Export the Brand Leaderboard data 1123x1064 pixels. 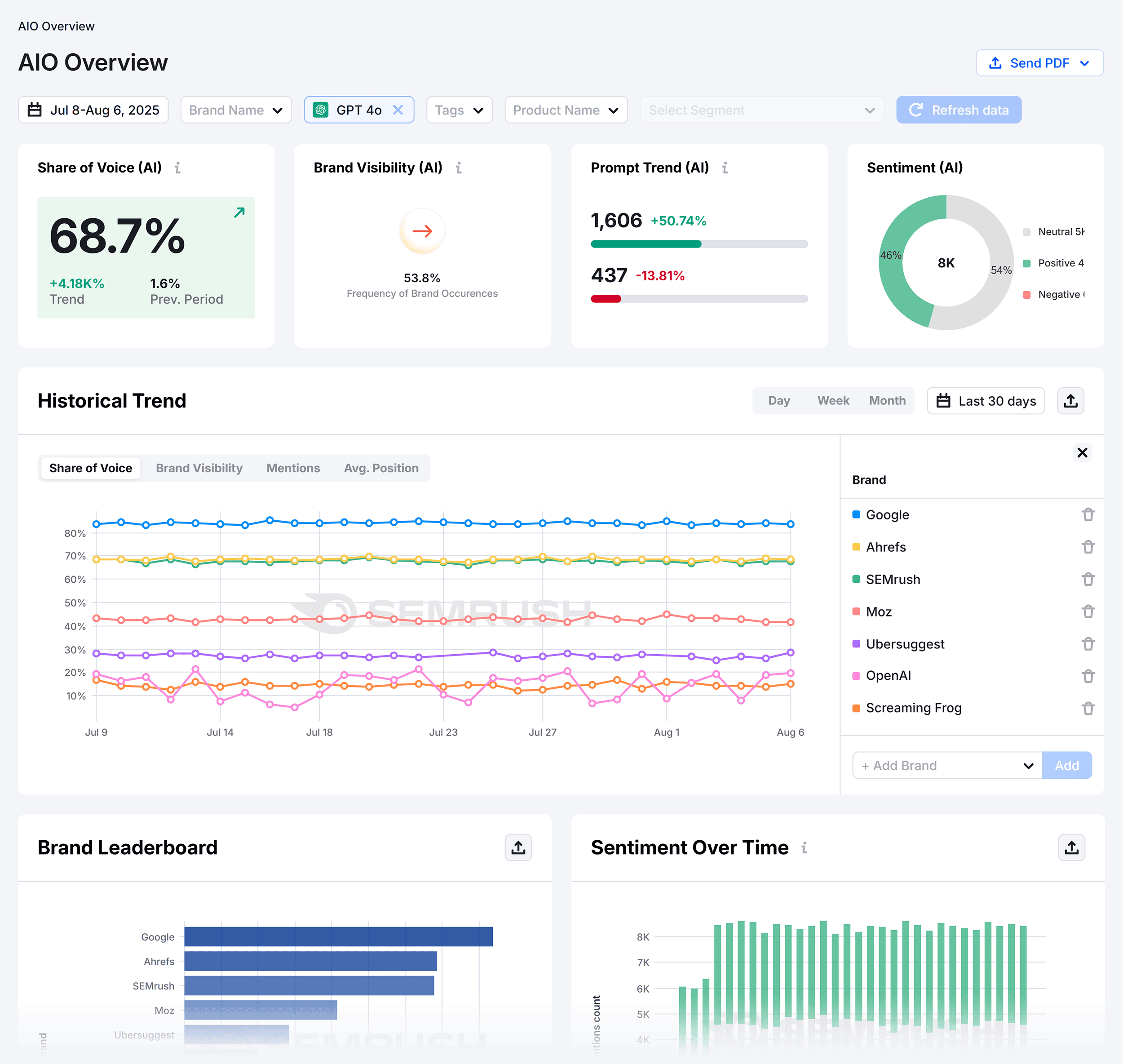click(x=517, y=847)
